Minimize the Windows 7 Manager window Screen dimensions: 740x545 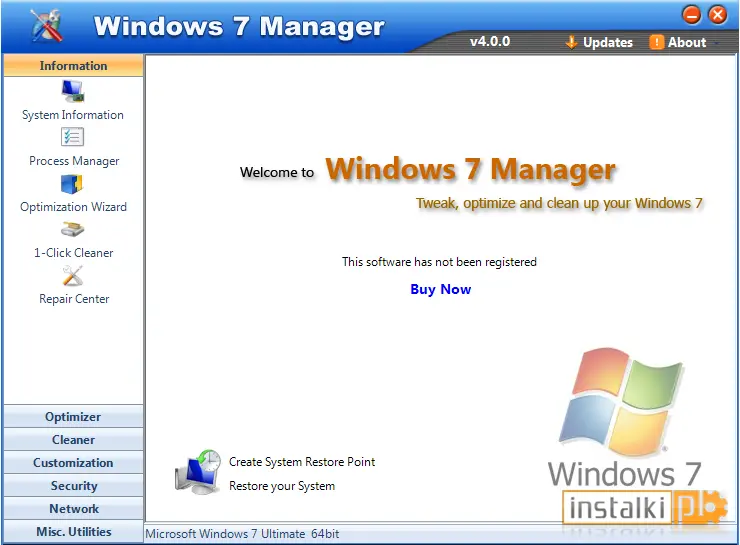692,15
